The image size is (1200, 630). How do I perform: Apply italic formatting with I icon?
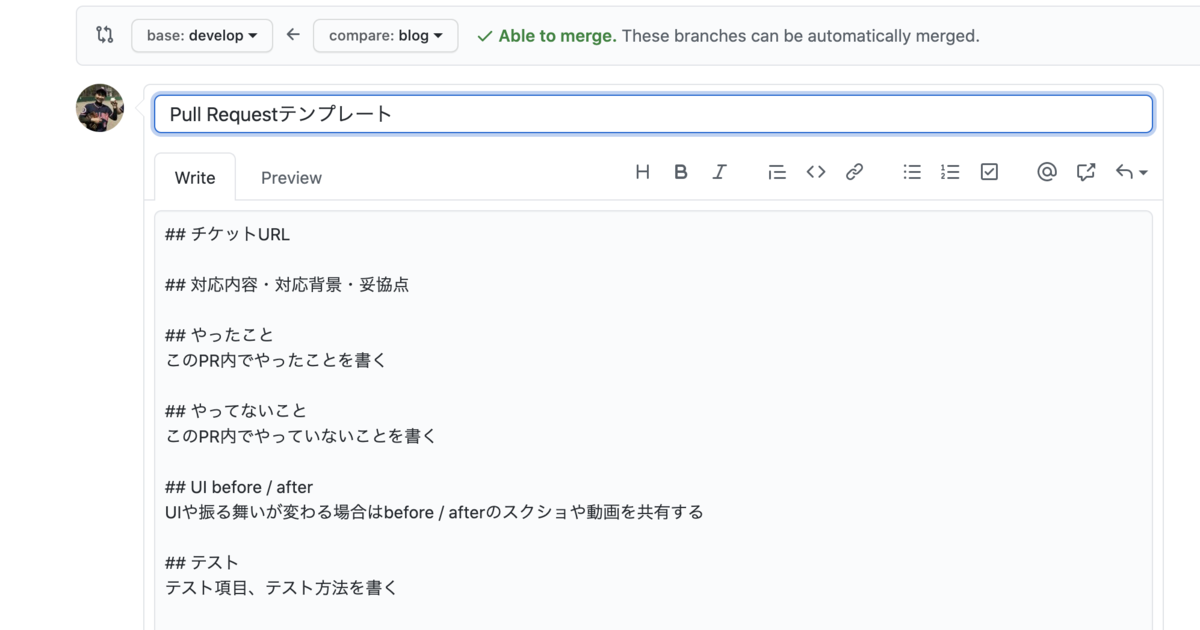[x=719, y=172]
